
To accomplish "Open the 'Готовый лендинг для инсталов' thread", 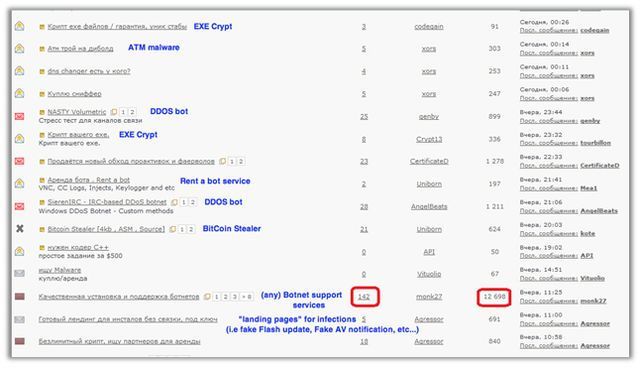I will 128,319.
